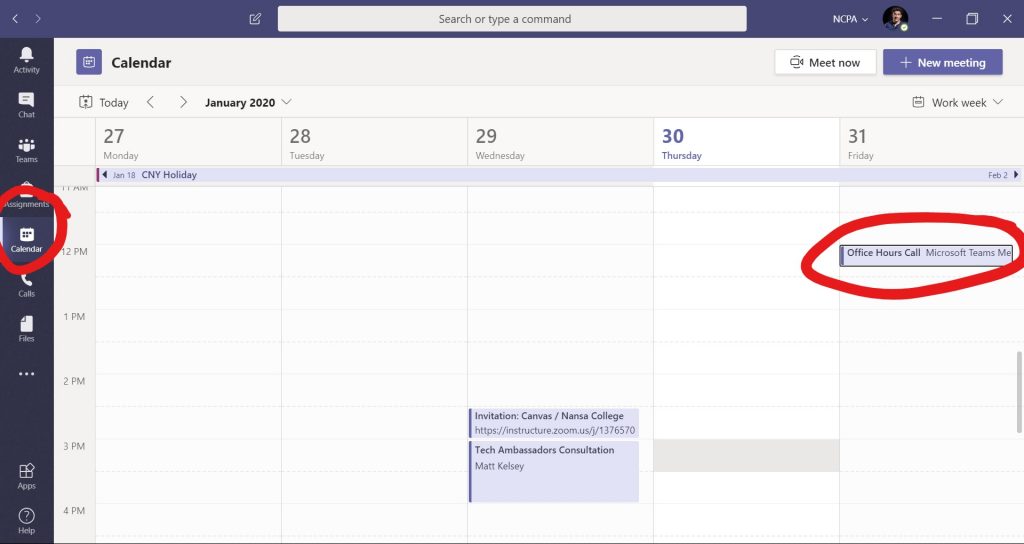Show more apps ellipsis in sidebar
The height and width of the screenshot is (544, 1024).
27,374
